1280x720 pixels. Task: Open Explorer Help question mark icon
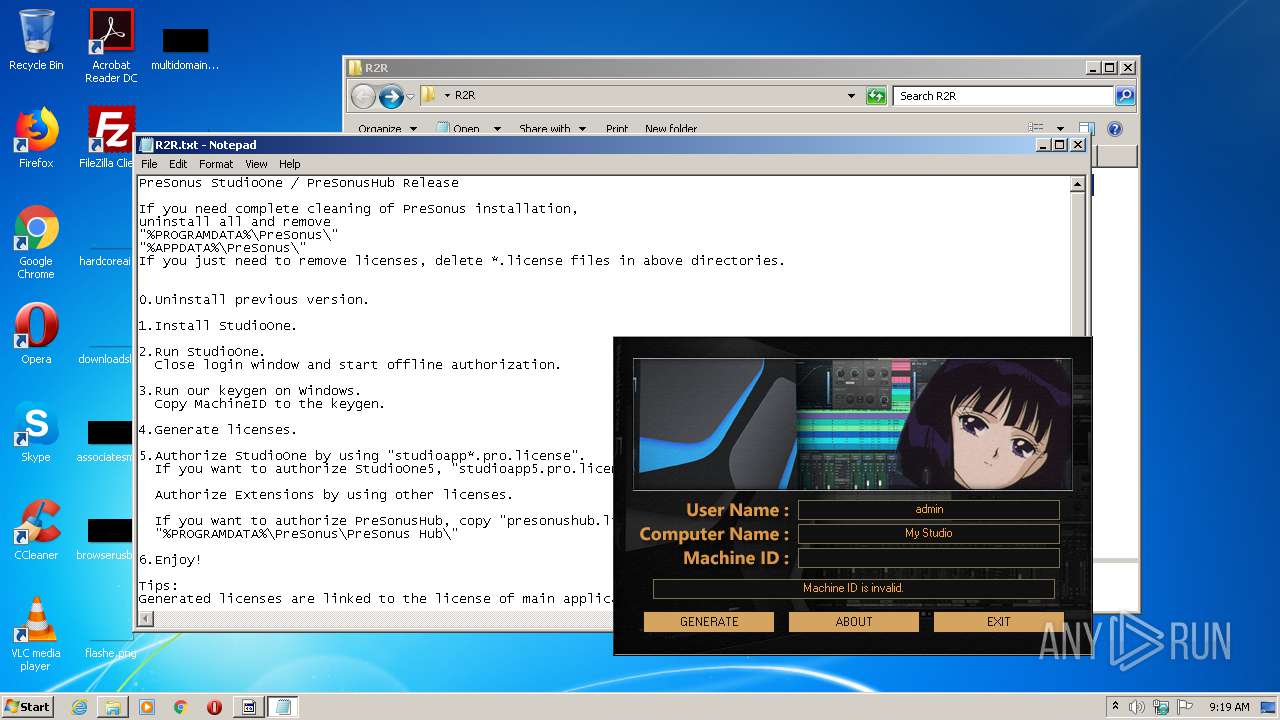click(x=1115, y=129)
